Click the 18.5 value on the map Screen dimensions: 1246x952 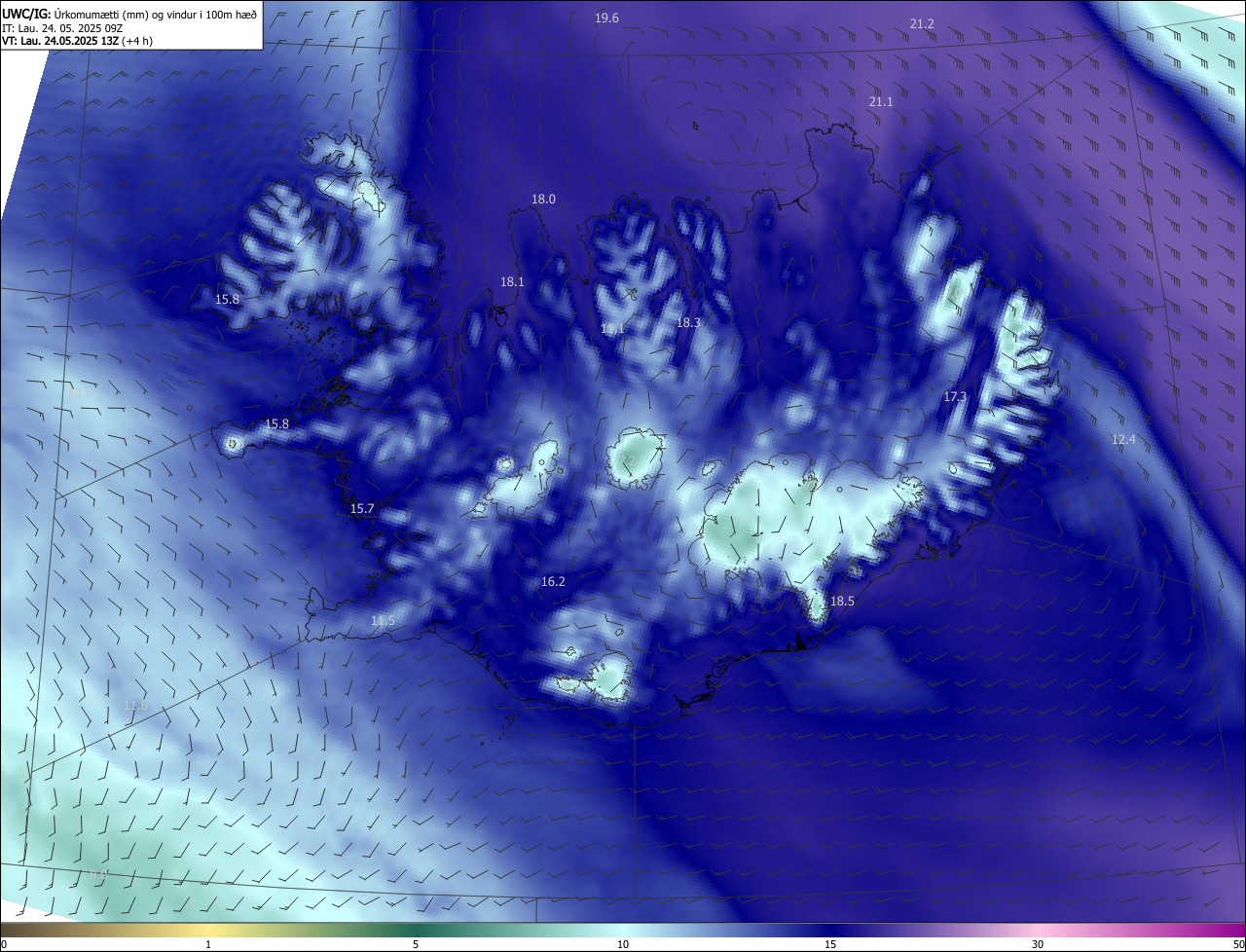coord(842,602)
